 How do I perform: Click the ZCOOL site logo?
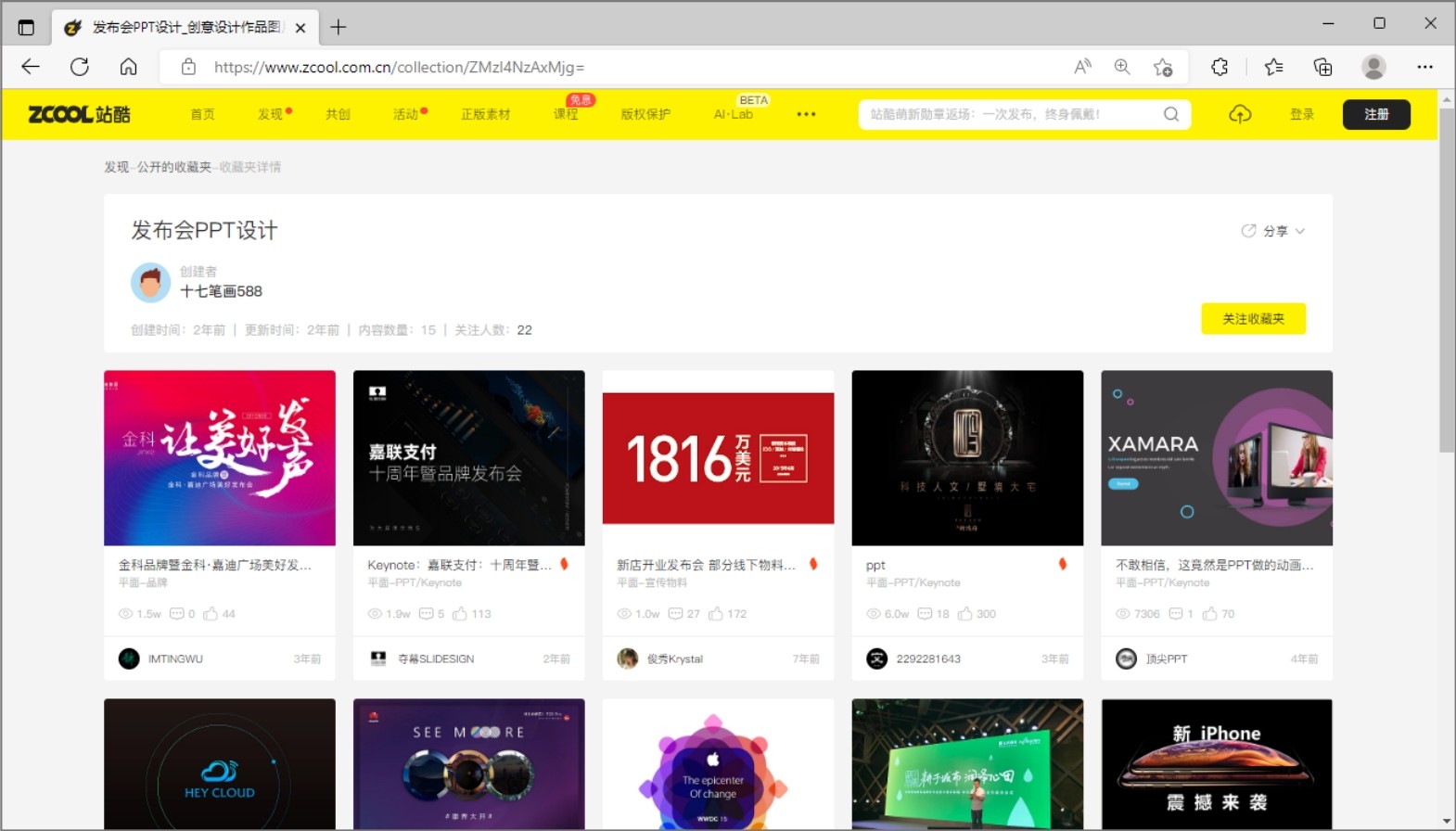pos(79,114)
